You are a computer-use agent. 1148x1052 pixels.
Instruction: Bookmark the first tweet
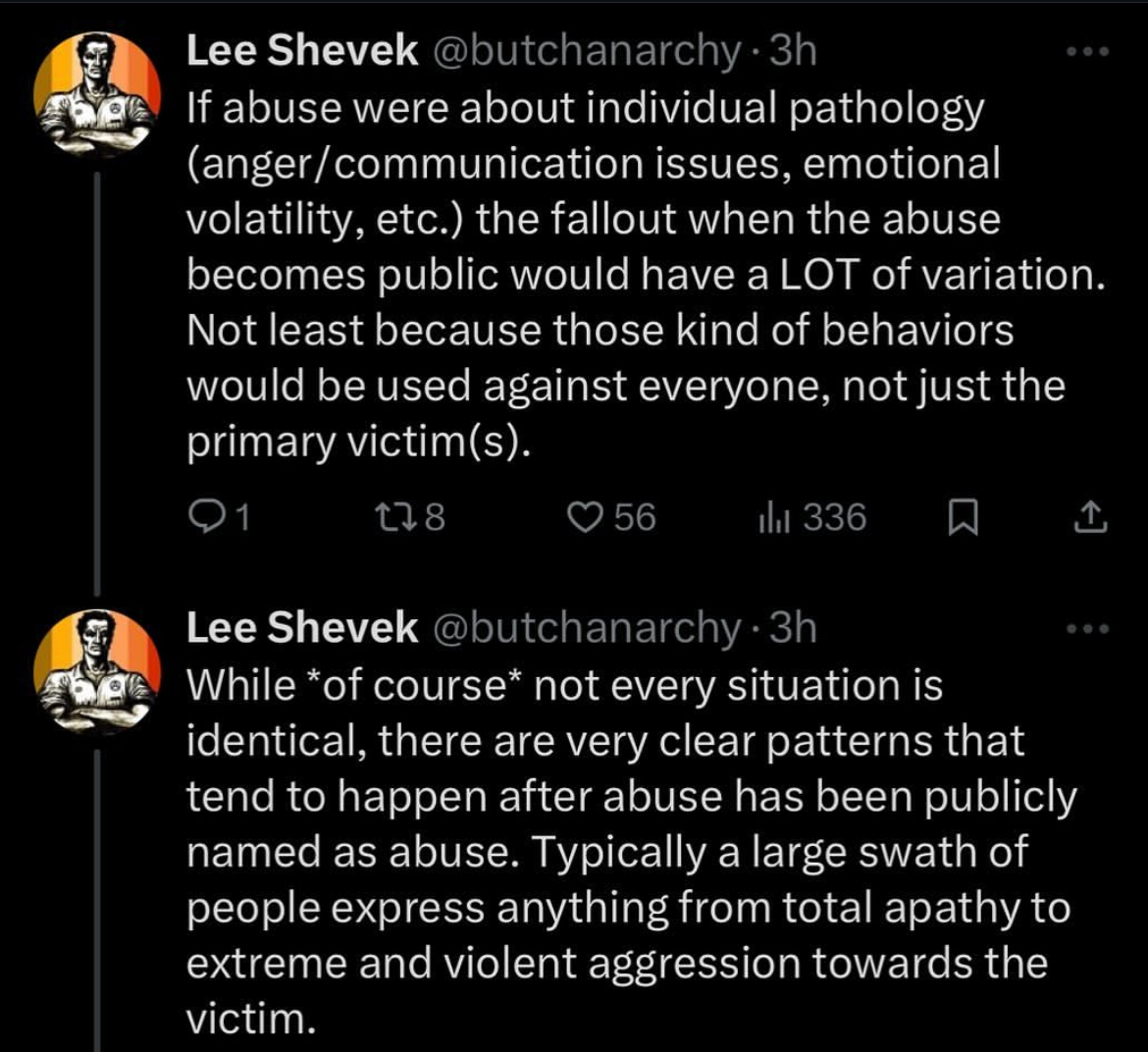964,517
